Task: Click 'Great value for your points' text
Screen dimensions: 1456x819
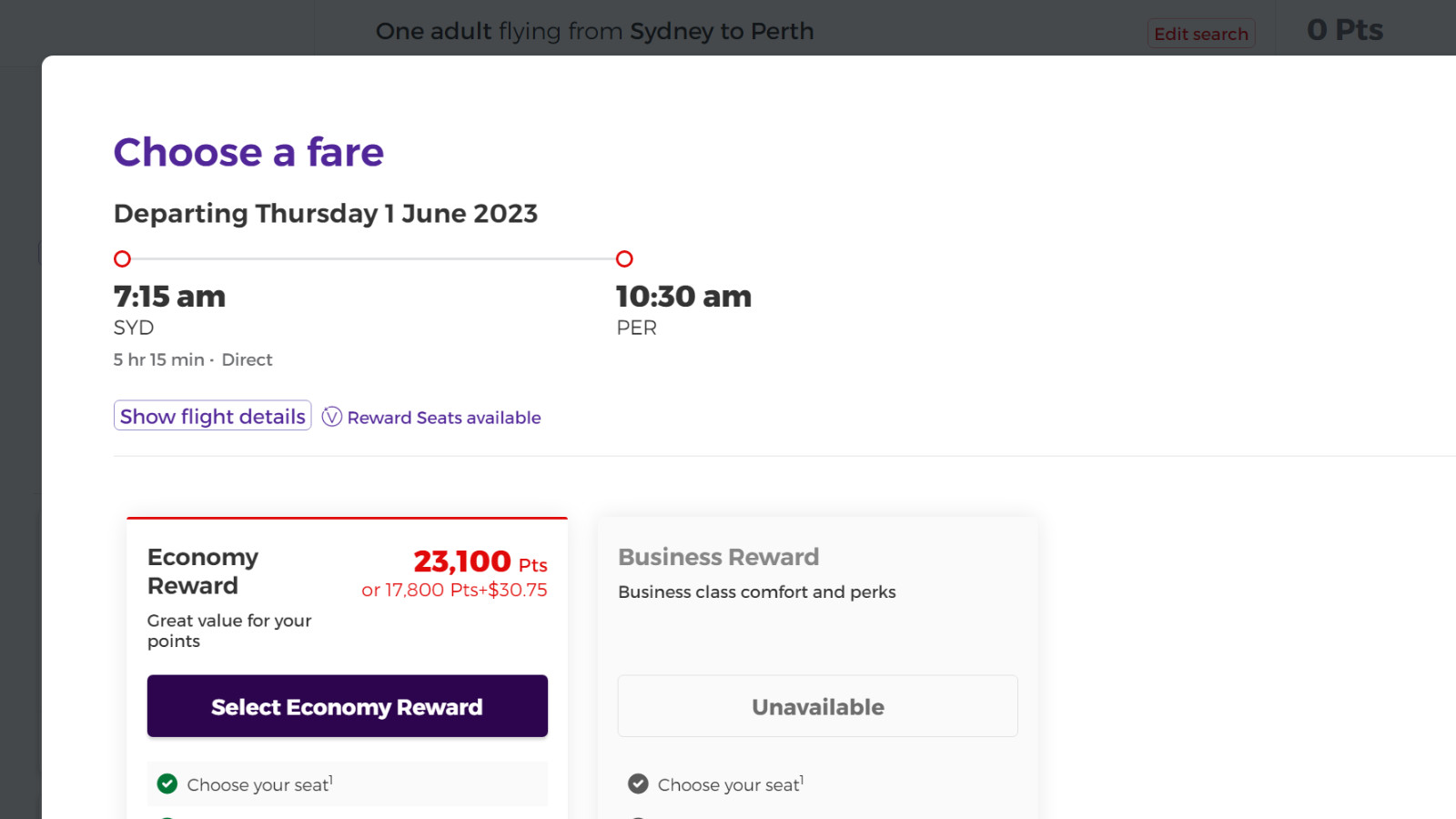Action: 229,631
